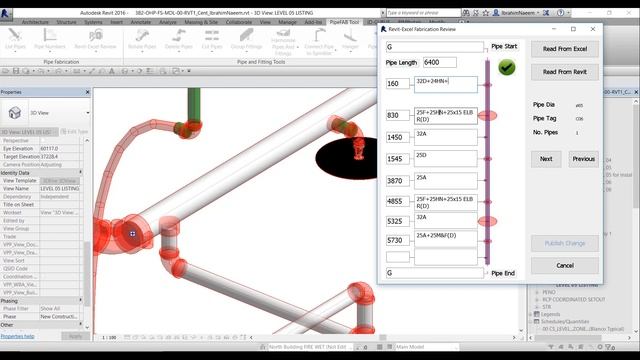Switch to the Annotate ribbon tab
Viewport: 640px width, 360px height.
[140, 22]
